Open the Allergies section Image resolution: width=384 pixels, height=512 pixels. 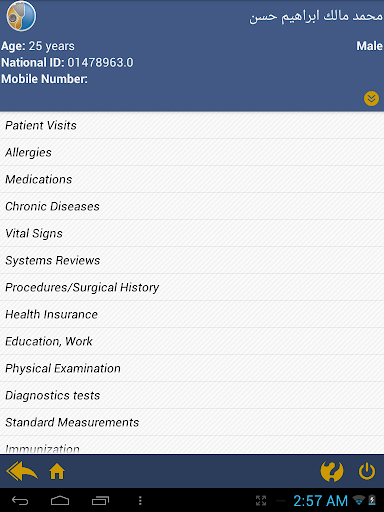pyautogui.click(x=192, y=152)
